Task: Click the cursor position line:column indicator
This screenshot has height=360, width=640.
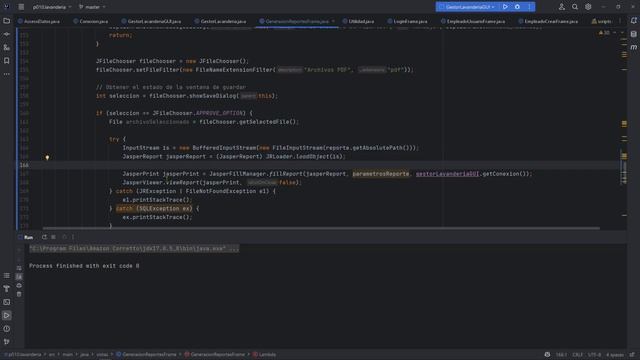Action: point(561,355)
